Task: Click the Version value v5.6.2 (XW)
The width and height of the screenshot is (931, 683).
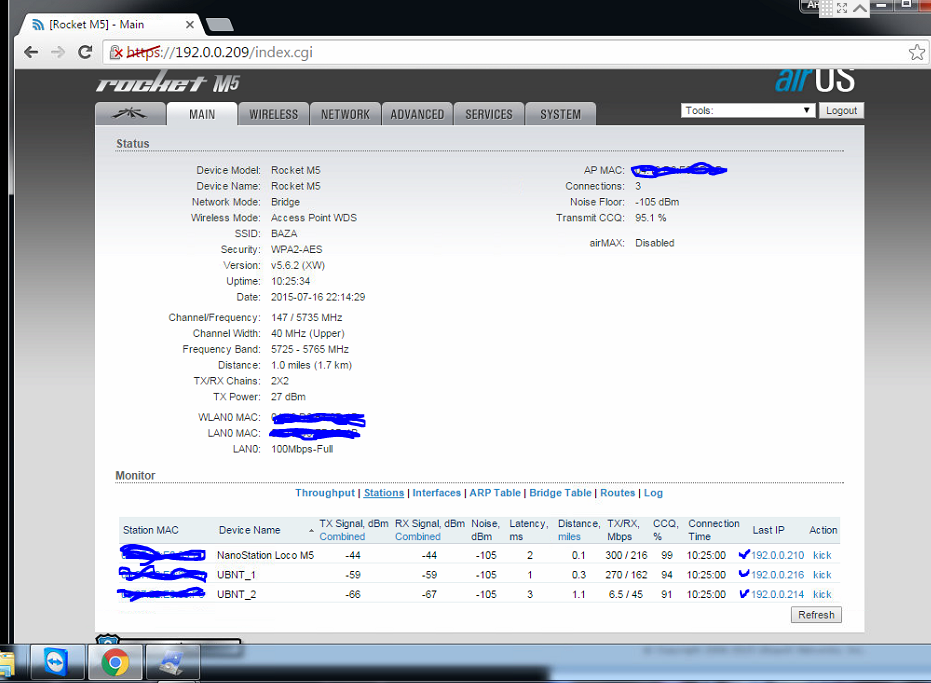Action: (298, 265)
